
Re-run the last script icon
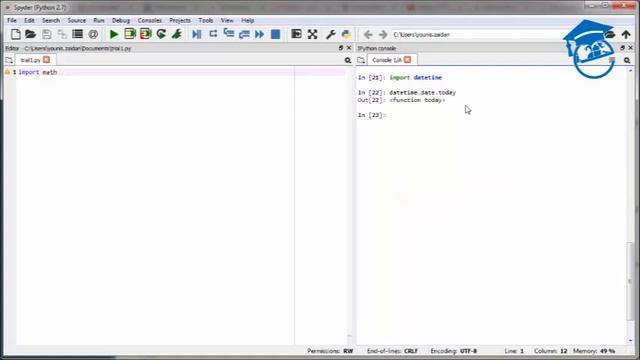tap(161, 34)
